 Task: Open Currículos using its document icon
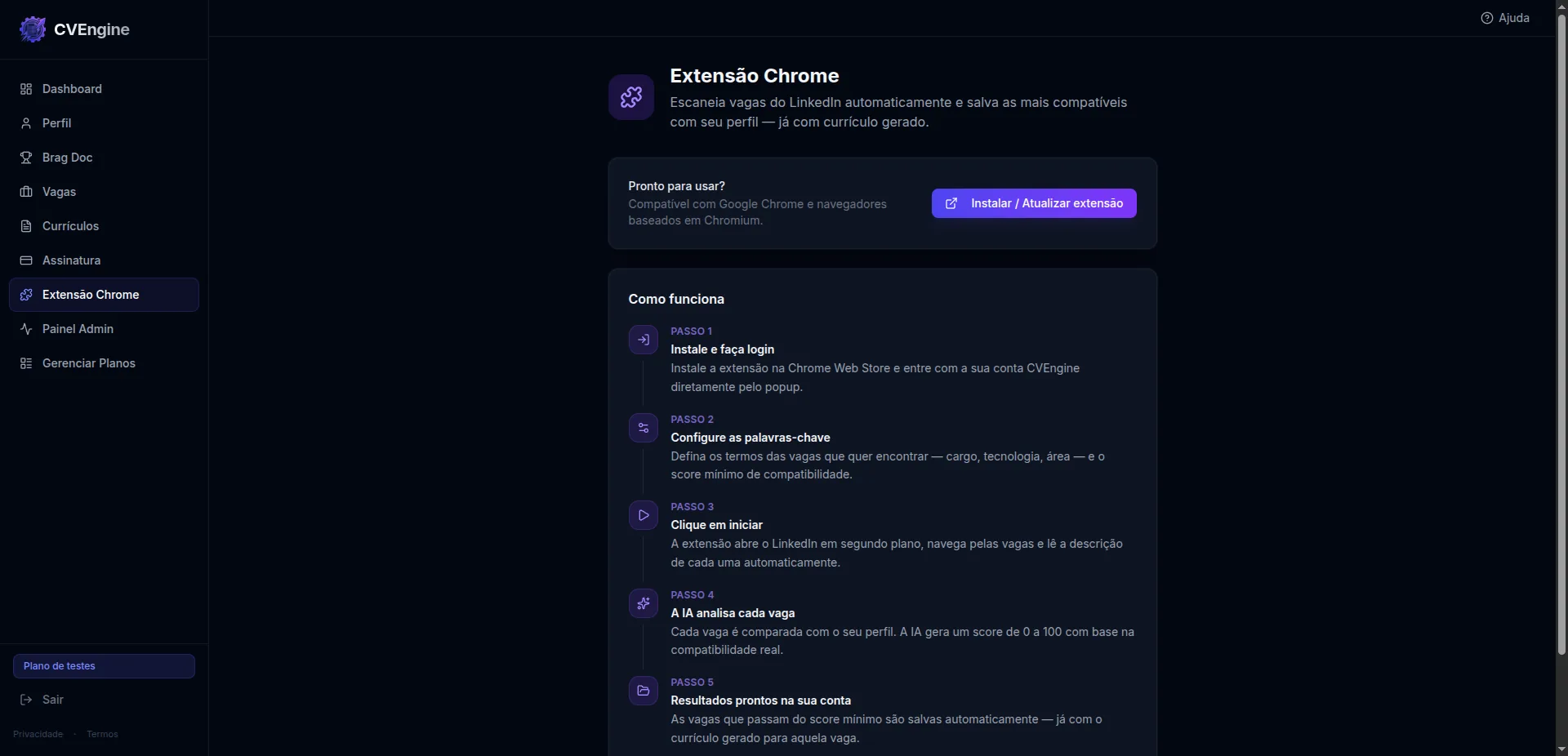point(26,226)
